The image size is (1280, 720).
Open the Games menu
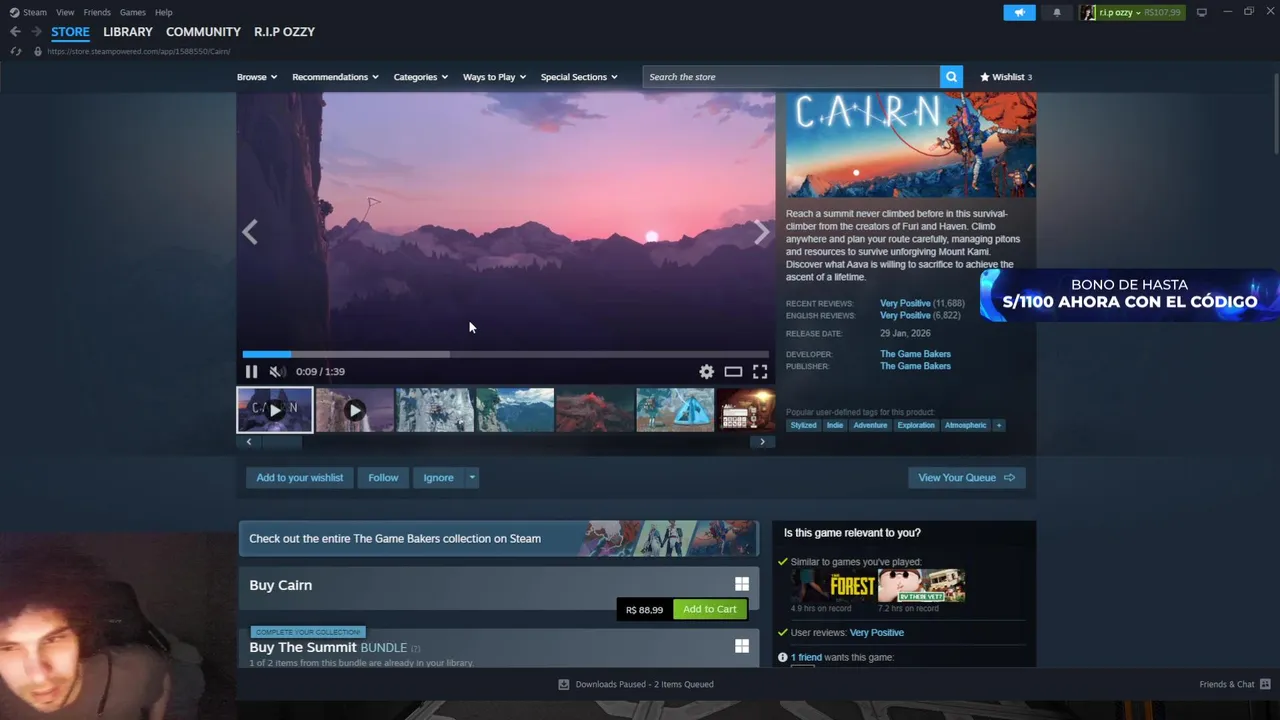[132, 12]
